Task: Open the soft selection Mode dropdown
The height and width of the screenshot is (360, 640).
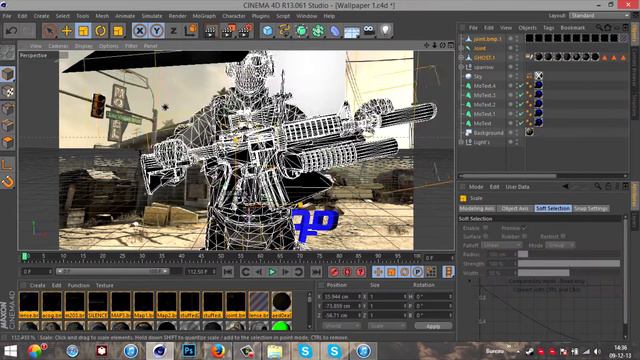Action: point(560,245)
